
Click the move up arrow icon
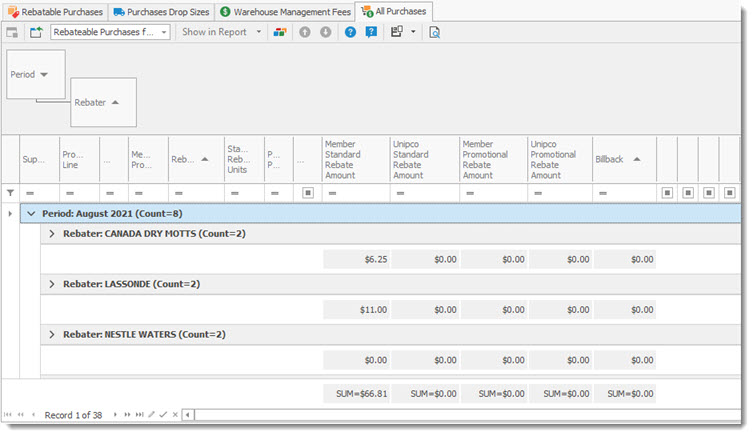(305, 32)
